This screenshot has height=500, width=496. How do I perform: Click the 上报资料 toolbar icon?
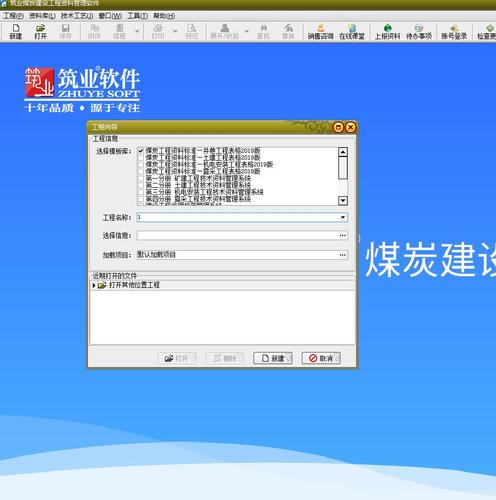[387, 32]
